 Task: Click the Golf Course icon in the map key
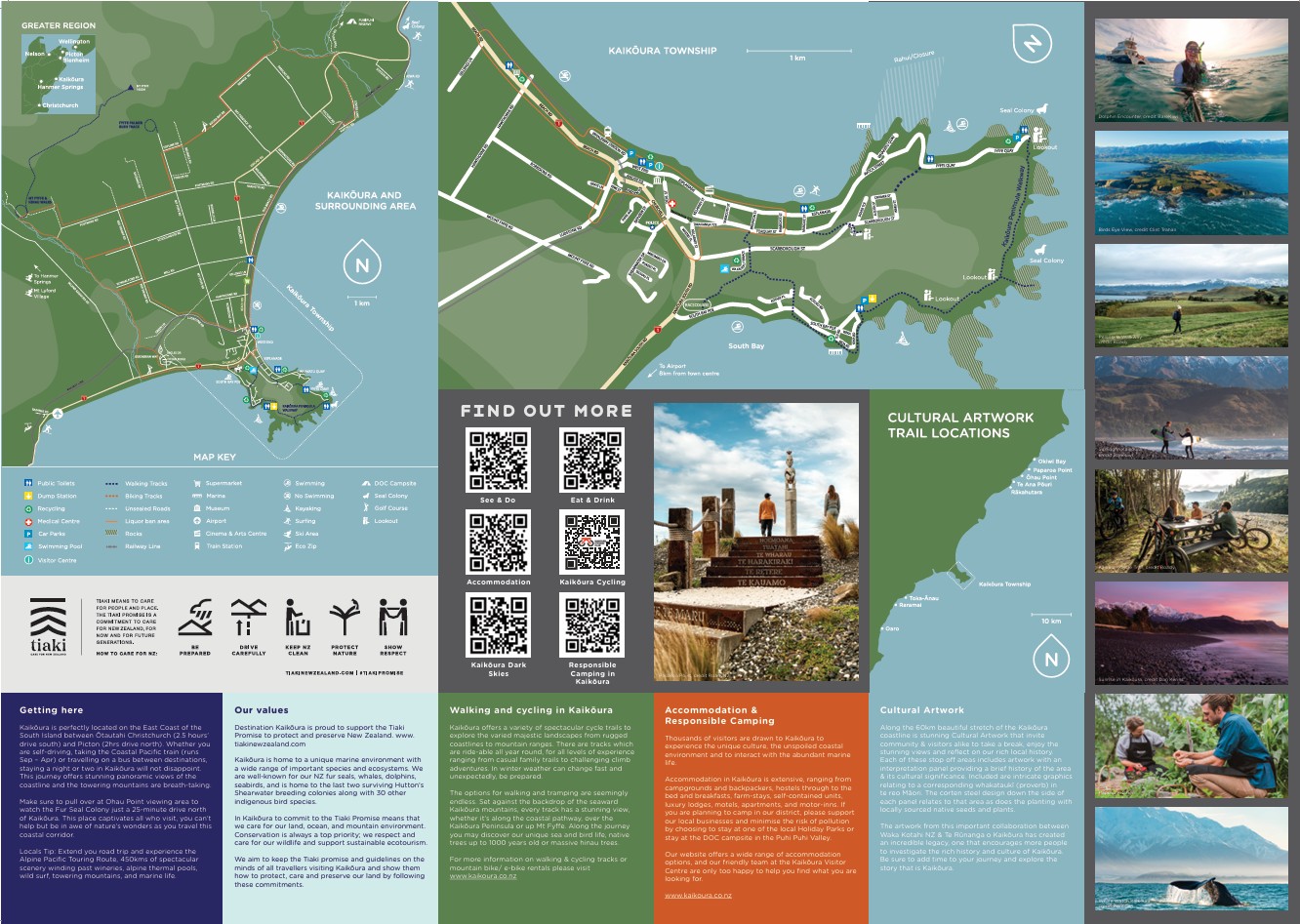point(364,508)
